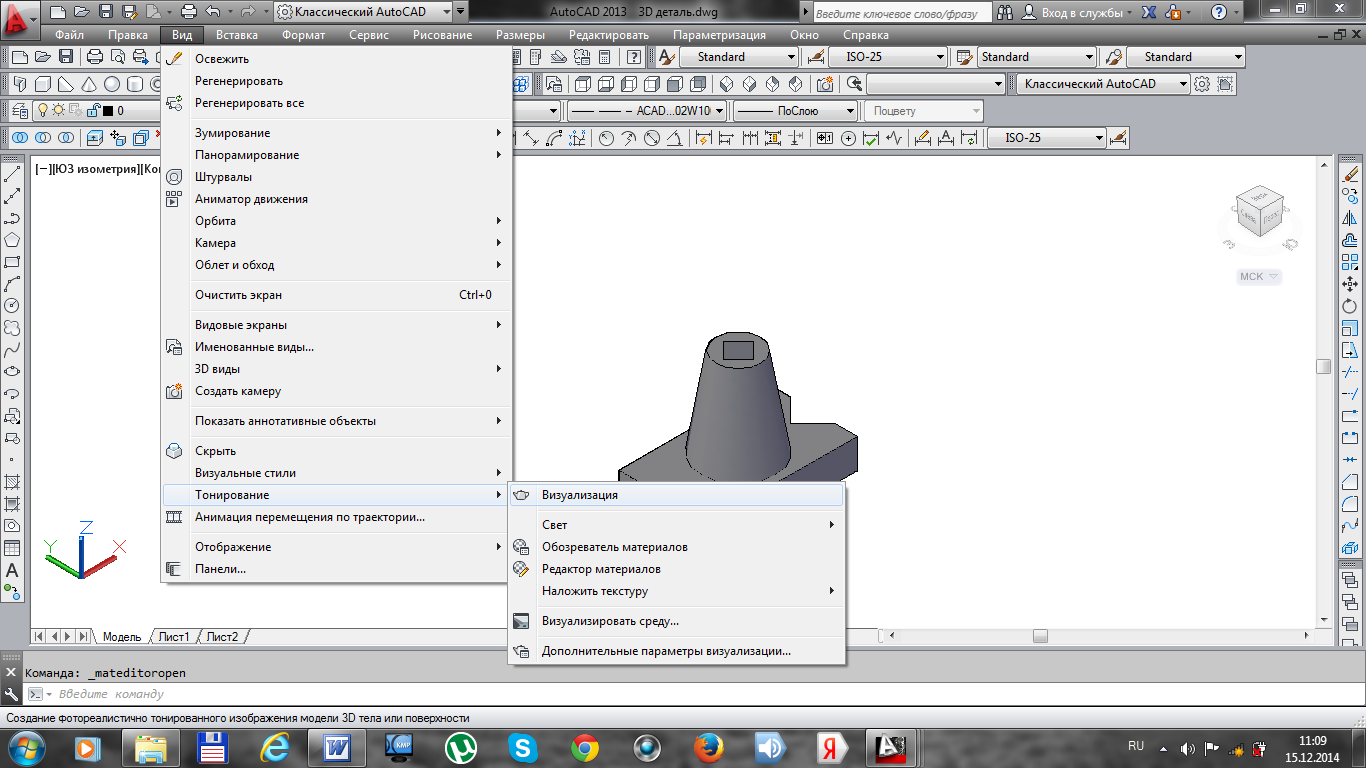Open the Рисование menu
Viewport: 1366px width, 768px height.
(x=442, y=35)
